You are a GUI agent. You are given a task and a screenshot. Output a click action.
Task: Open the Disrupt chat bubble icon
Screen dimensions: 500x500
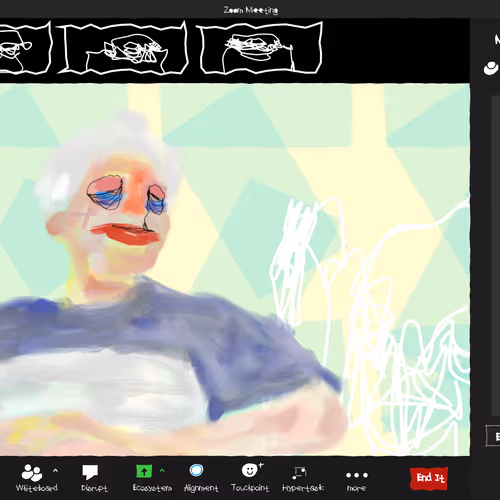[90, 473]
